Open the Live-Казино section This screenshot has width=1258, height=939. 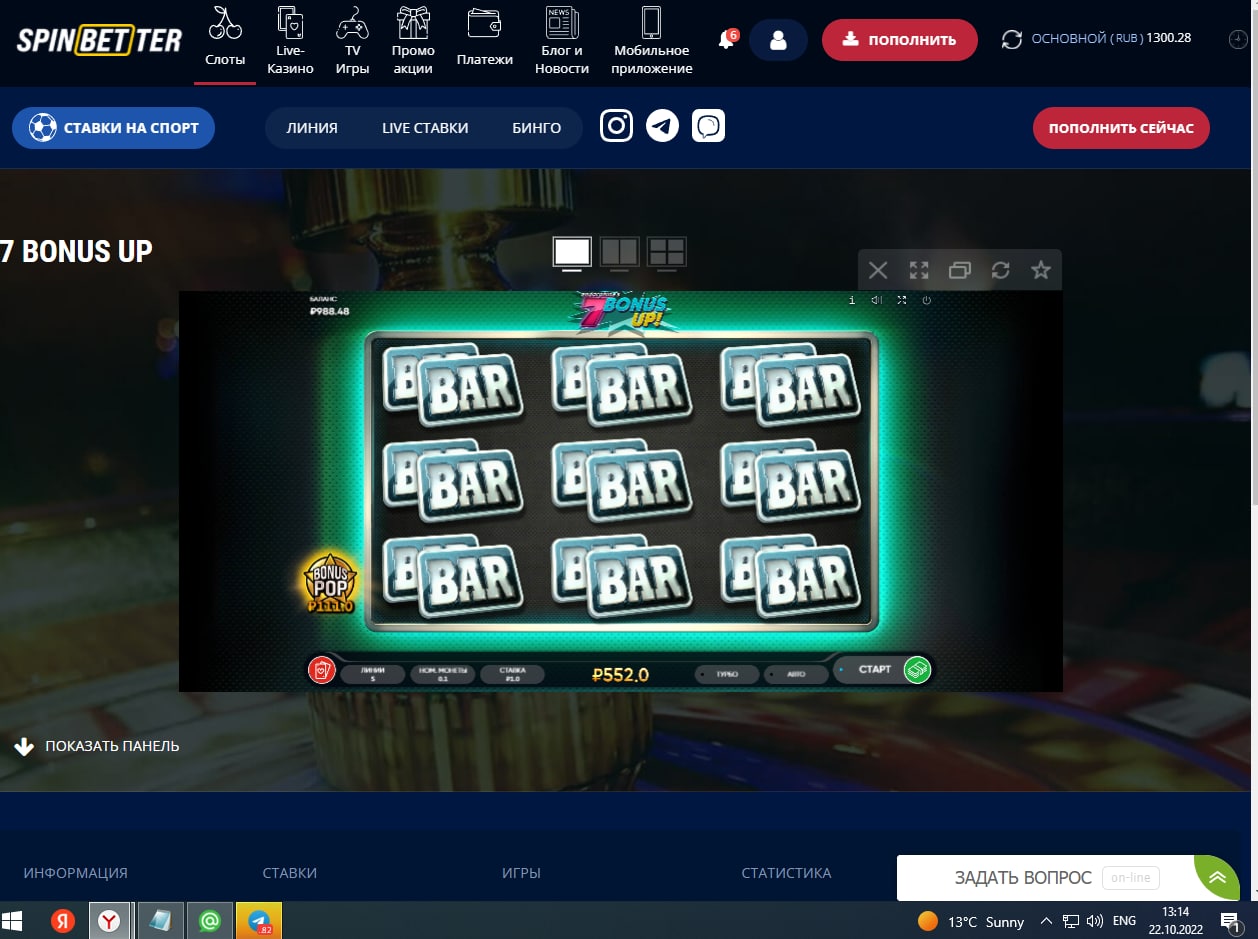[291, 41]
